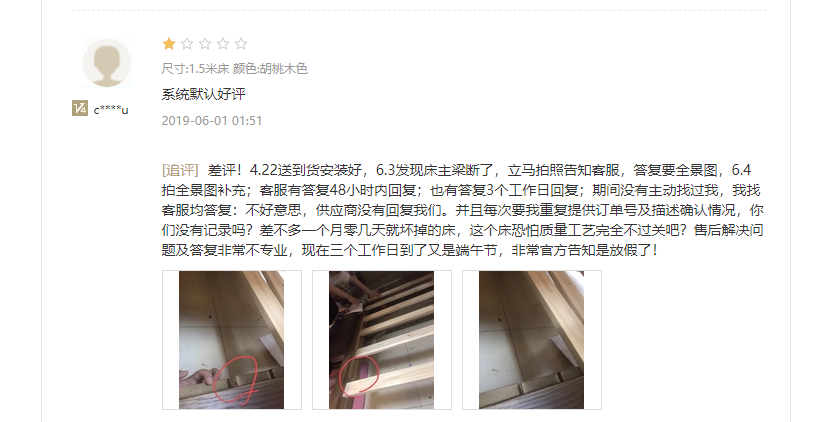Click review line starting with 拍全景图补充
The height and width of the screenshot is (422, 813).
(461, 190)
